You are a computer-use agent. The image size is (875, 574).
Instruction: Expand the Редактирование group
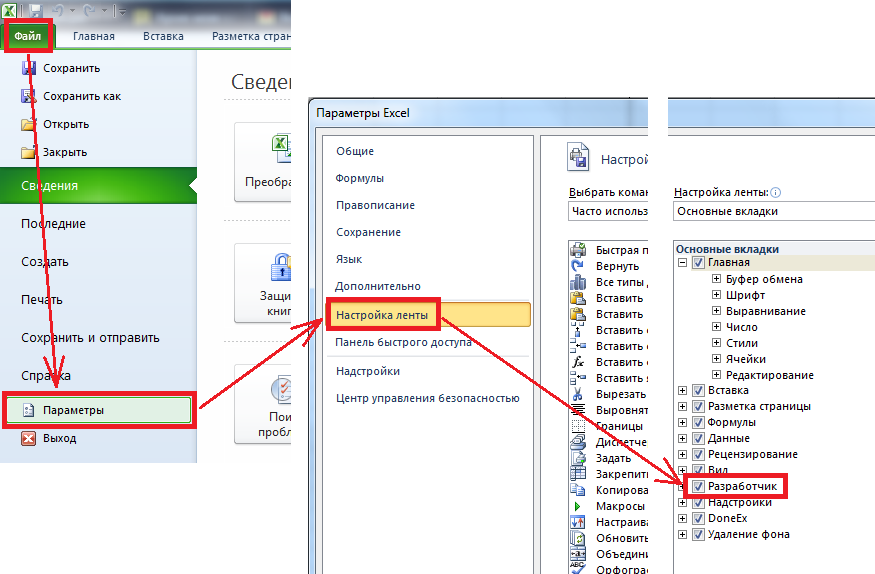[717, 375]
